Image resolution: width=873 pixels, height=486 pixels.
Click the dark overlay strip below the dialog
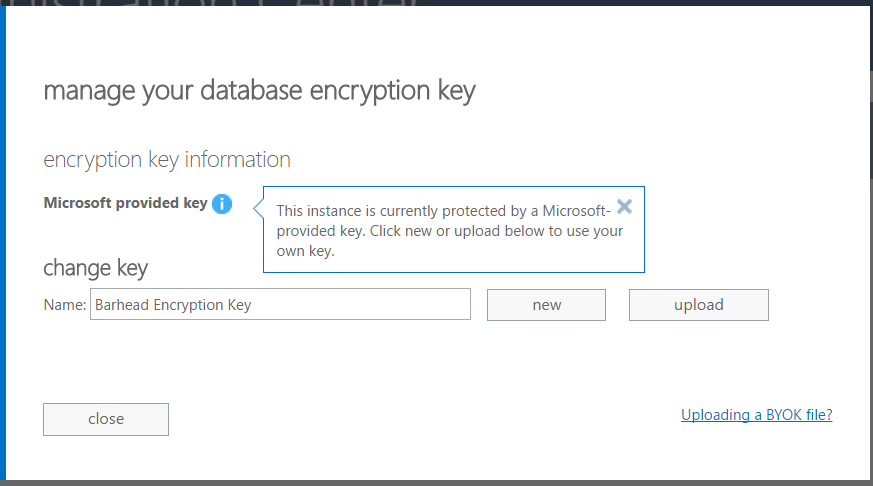pos(436,483)
